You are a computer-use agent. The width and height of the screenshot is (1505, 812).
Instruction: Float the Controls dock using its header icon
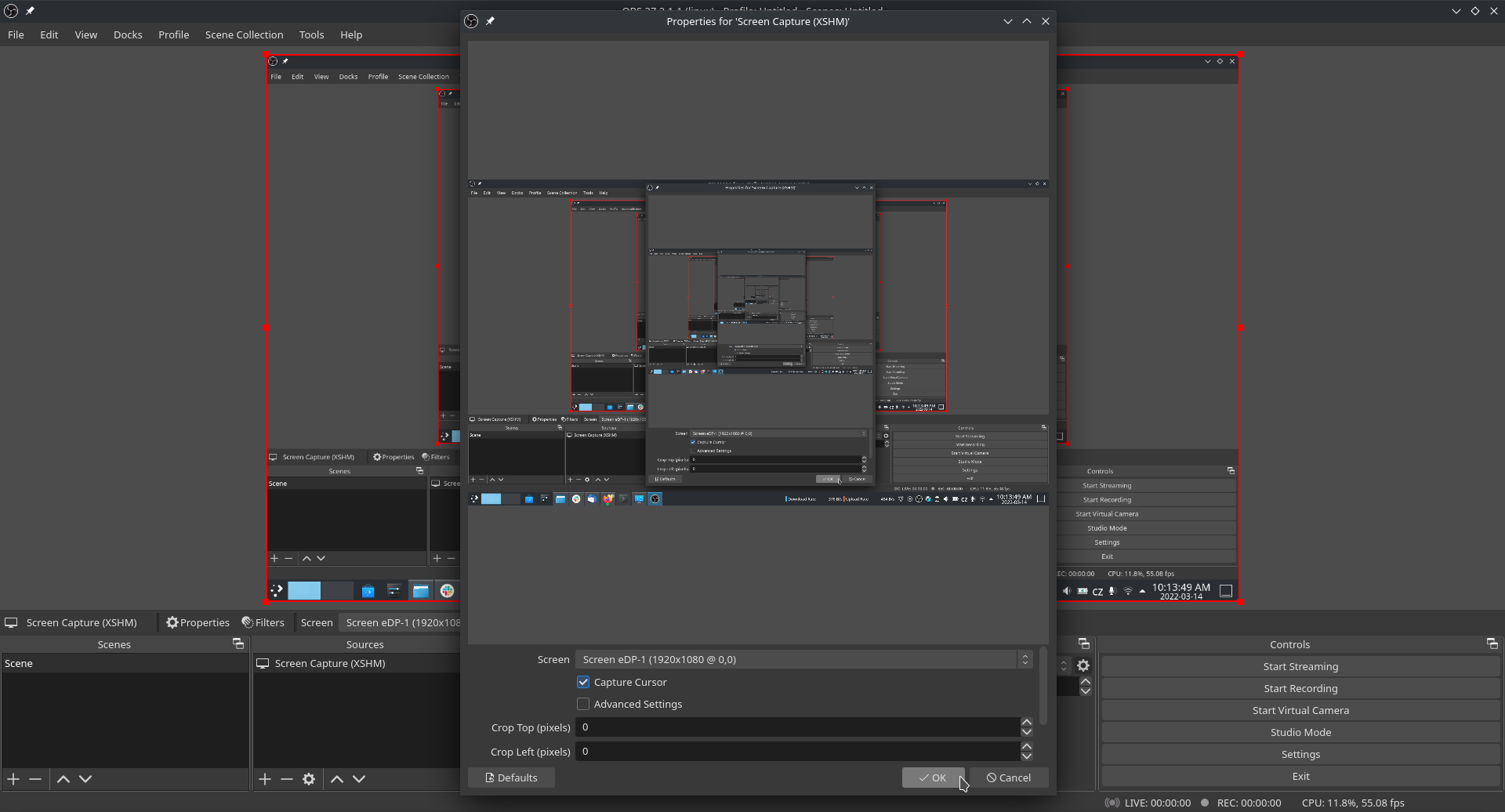[1492, 643]
